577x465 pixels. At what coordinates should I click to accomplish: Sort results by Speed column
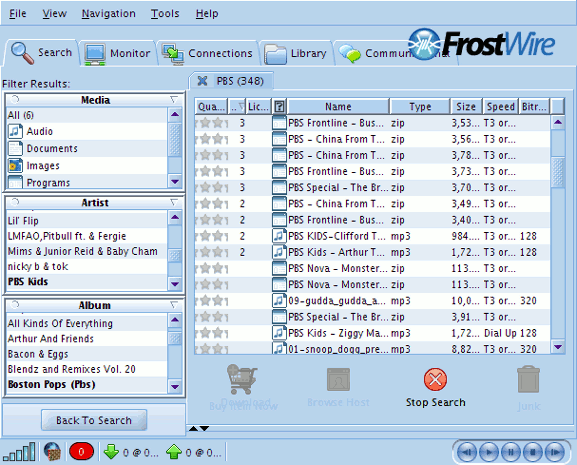pos(500,107)
